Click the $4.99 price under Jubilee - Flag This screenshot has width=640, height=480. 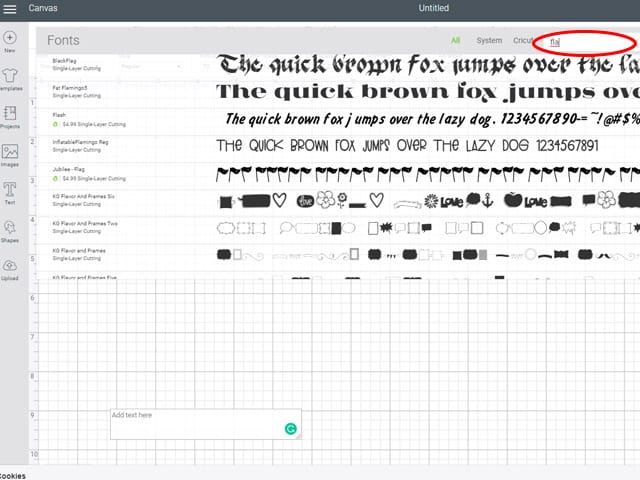click(x=69, y=178)
